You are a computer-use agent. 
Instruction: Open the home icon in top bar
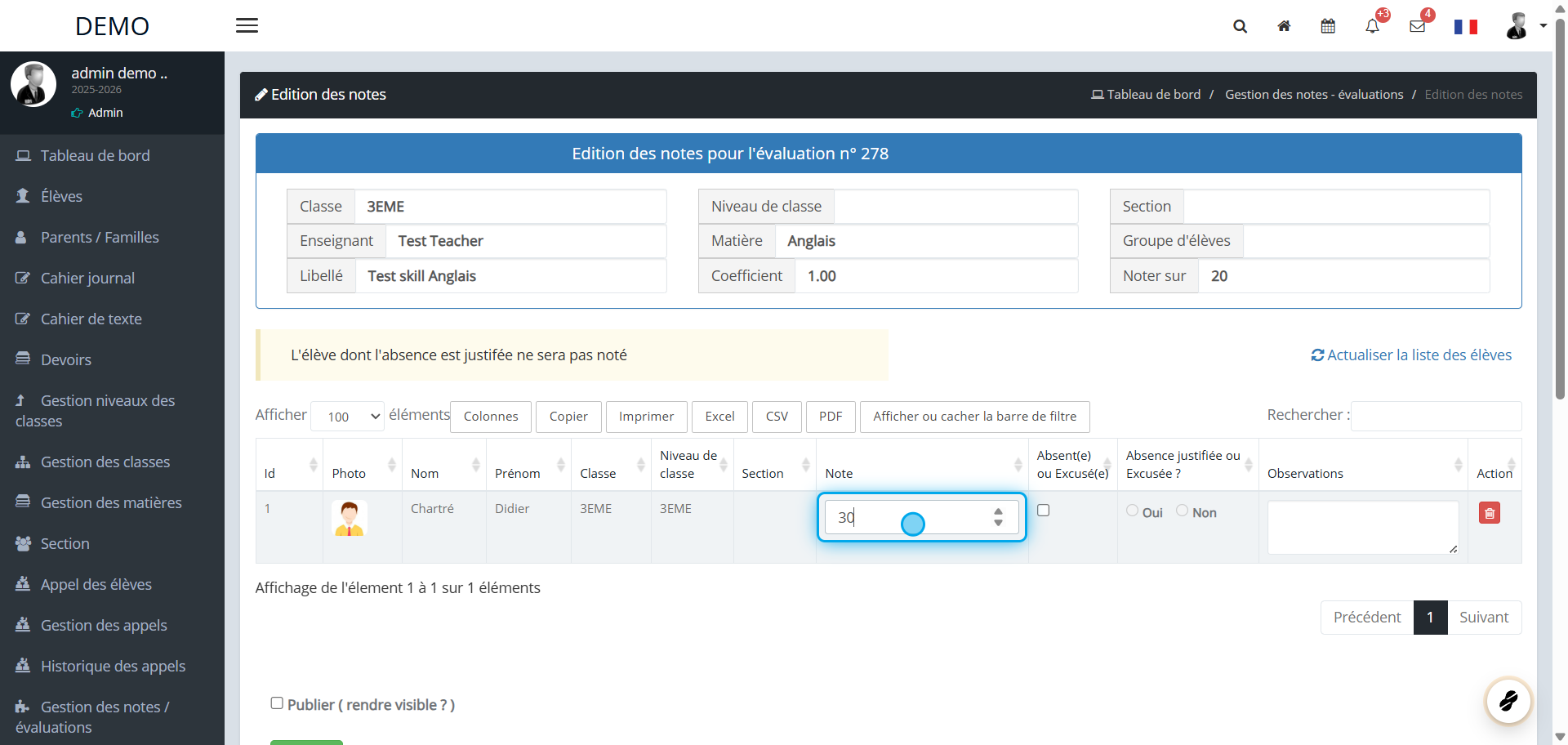point(1284,26)
